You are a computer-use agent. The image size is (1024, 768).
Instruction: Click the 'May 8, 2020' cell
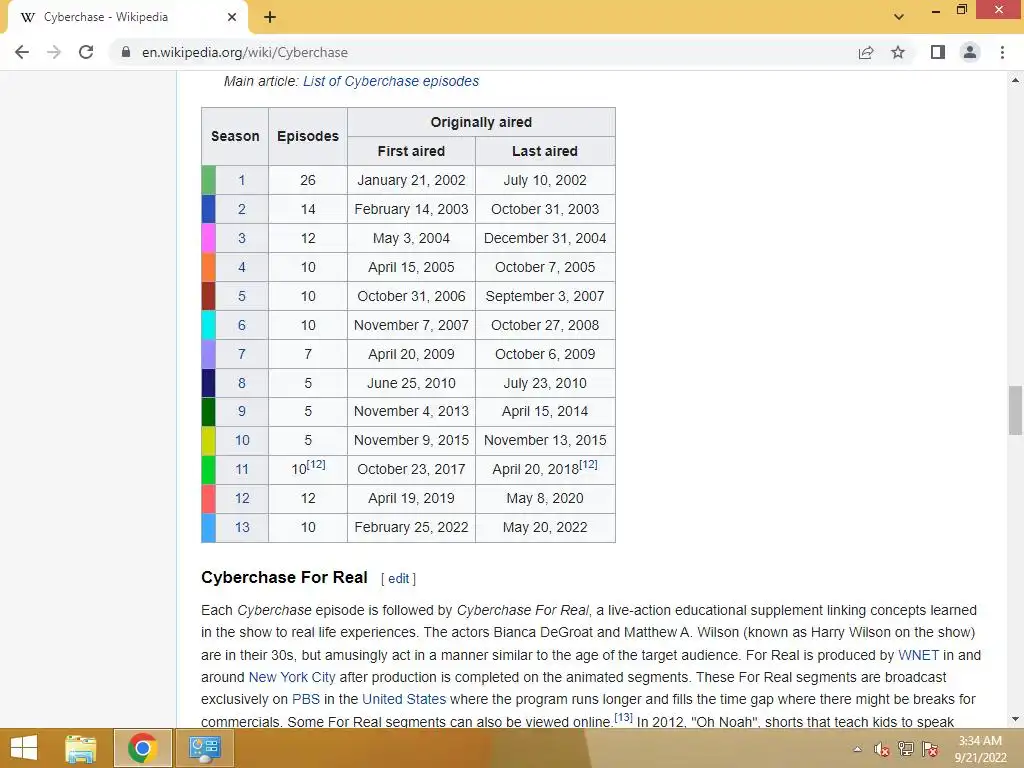click(x=545, y=498)
